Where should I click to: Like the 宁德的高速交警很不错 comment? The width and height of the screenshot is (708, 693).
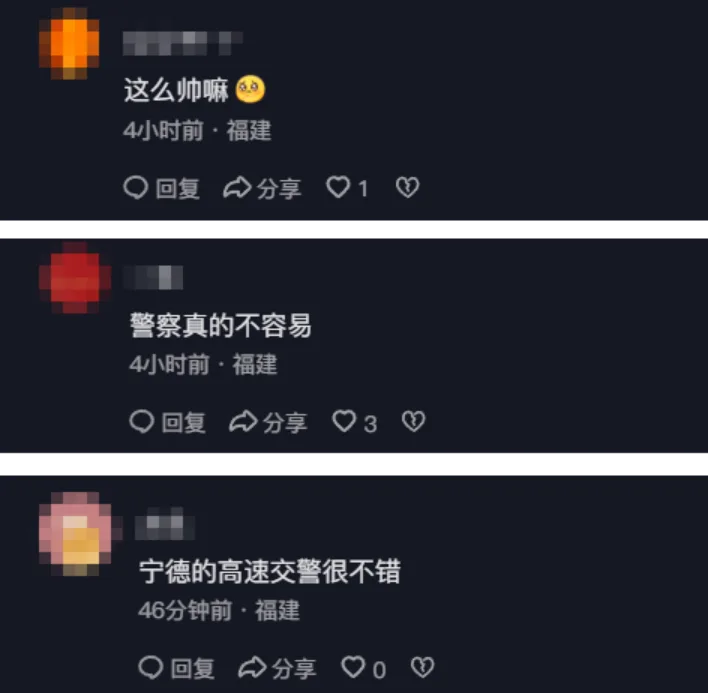point(353,667)
